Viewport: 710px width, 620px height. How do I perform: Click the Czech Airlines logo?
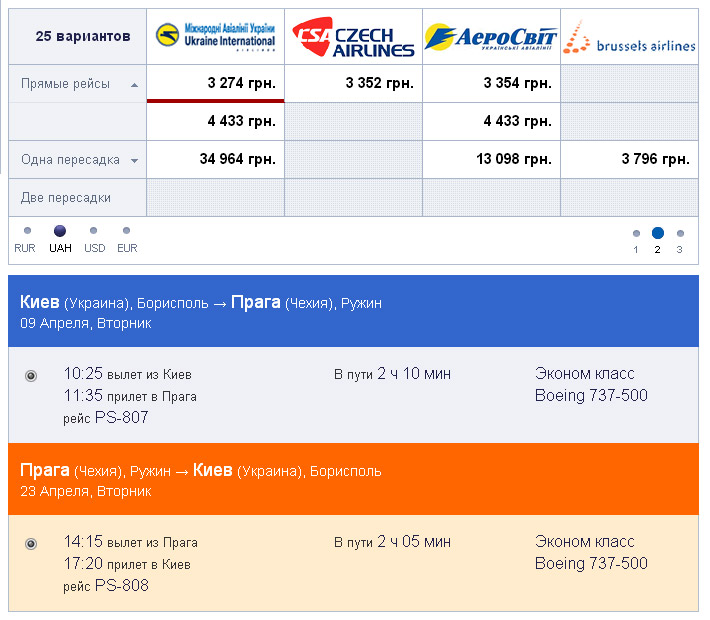pos(353,38)
